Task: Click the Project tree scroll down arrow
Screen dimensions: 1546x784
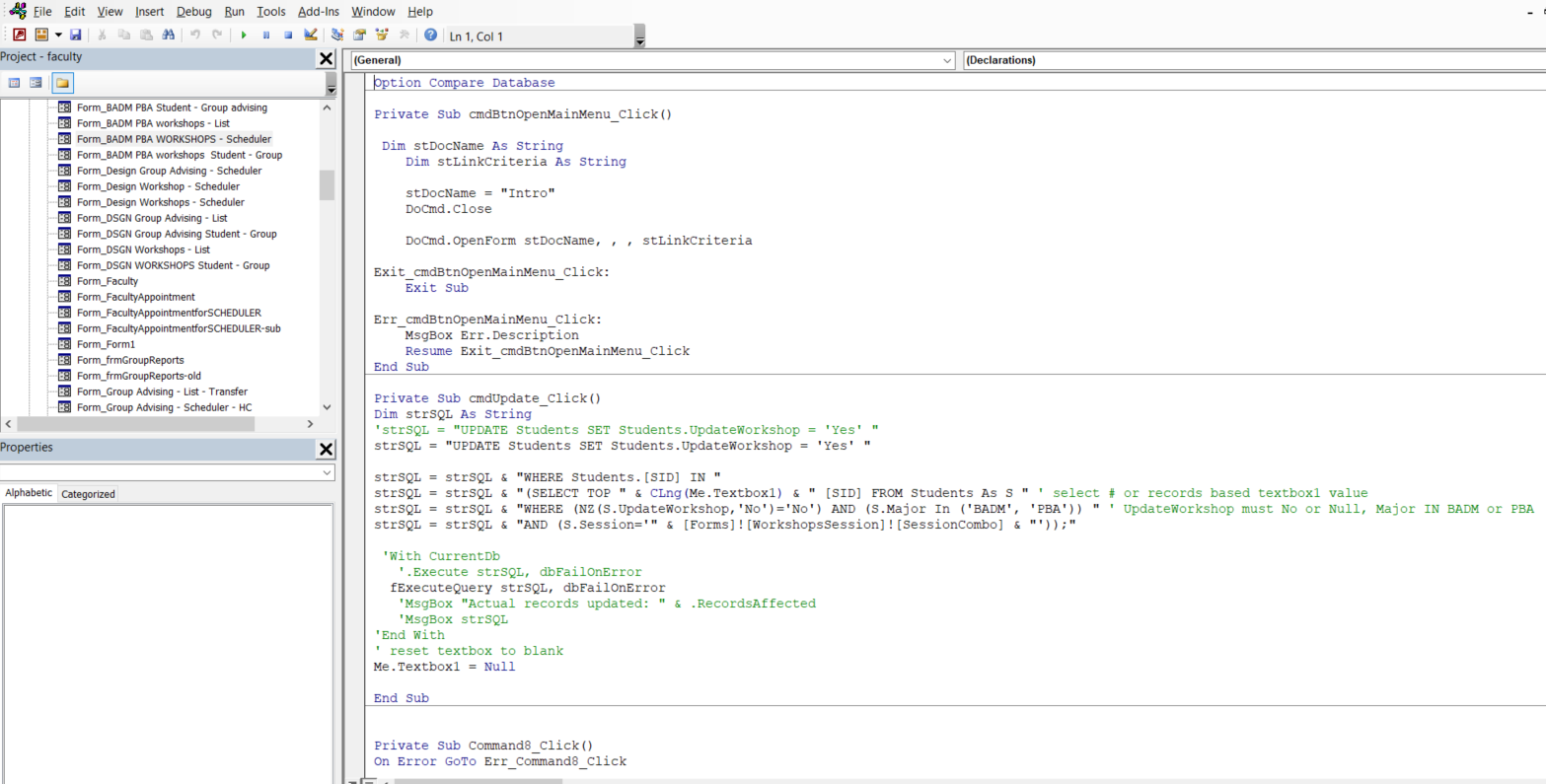Action: click(328, 407)
